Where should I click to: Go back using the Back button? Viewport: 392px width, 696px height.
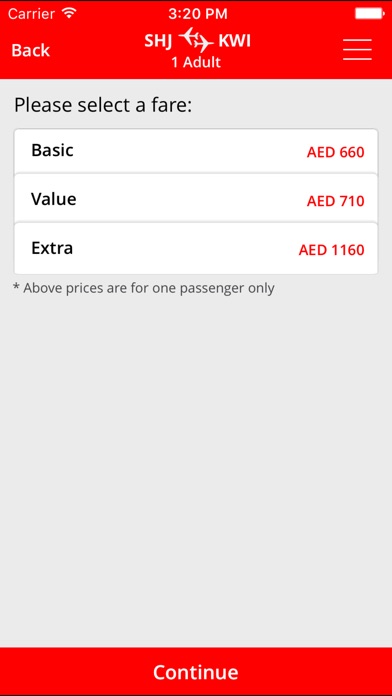[30, 50]
